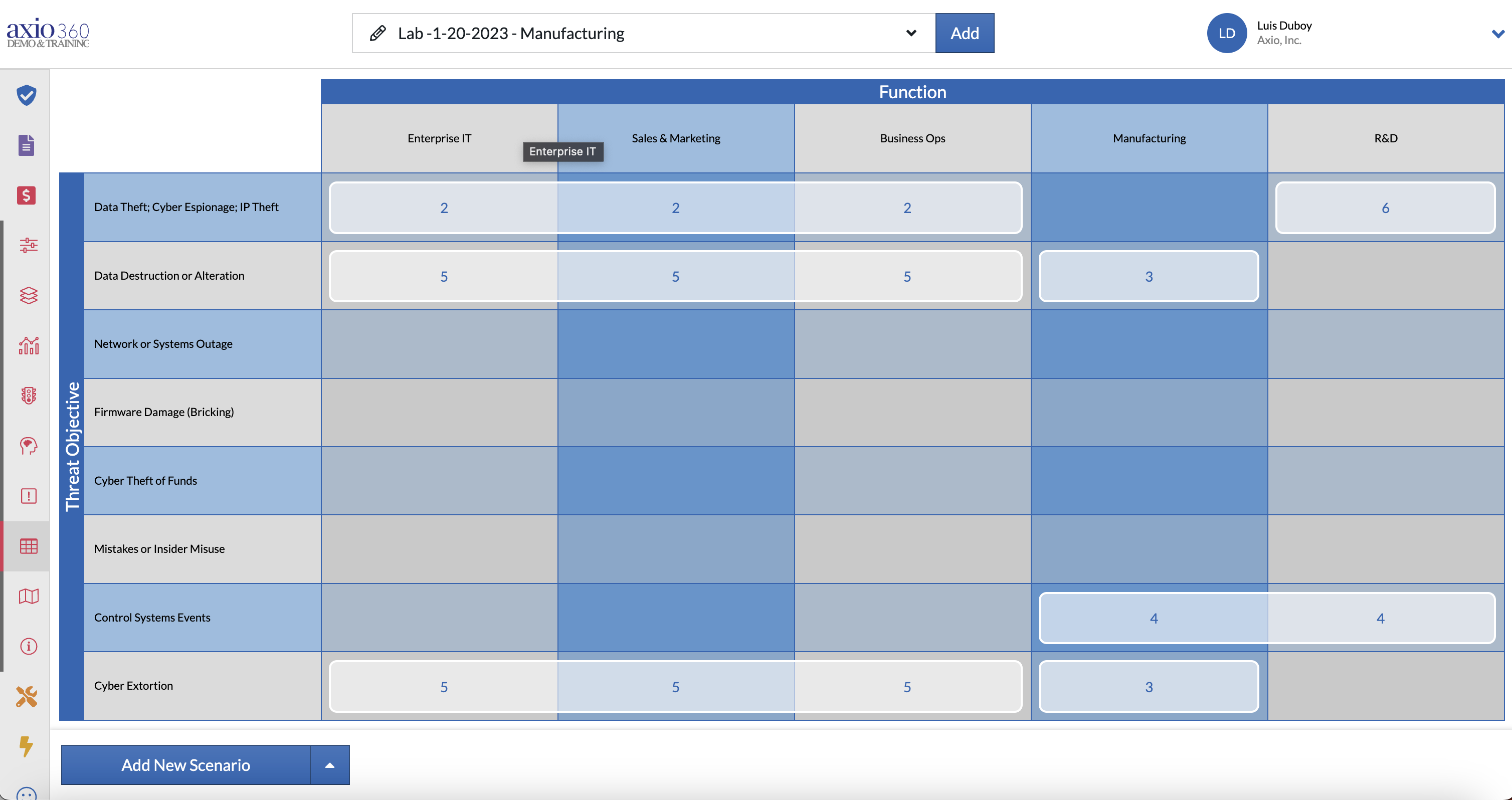This screenshot has width=1512, height=800.
Task: Expand the assessment selector dropdown chevron
Action: [x=911, y=33]
